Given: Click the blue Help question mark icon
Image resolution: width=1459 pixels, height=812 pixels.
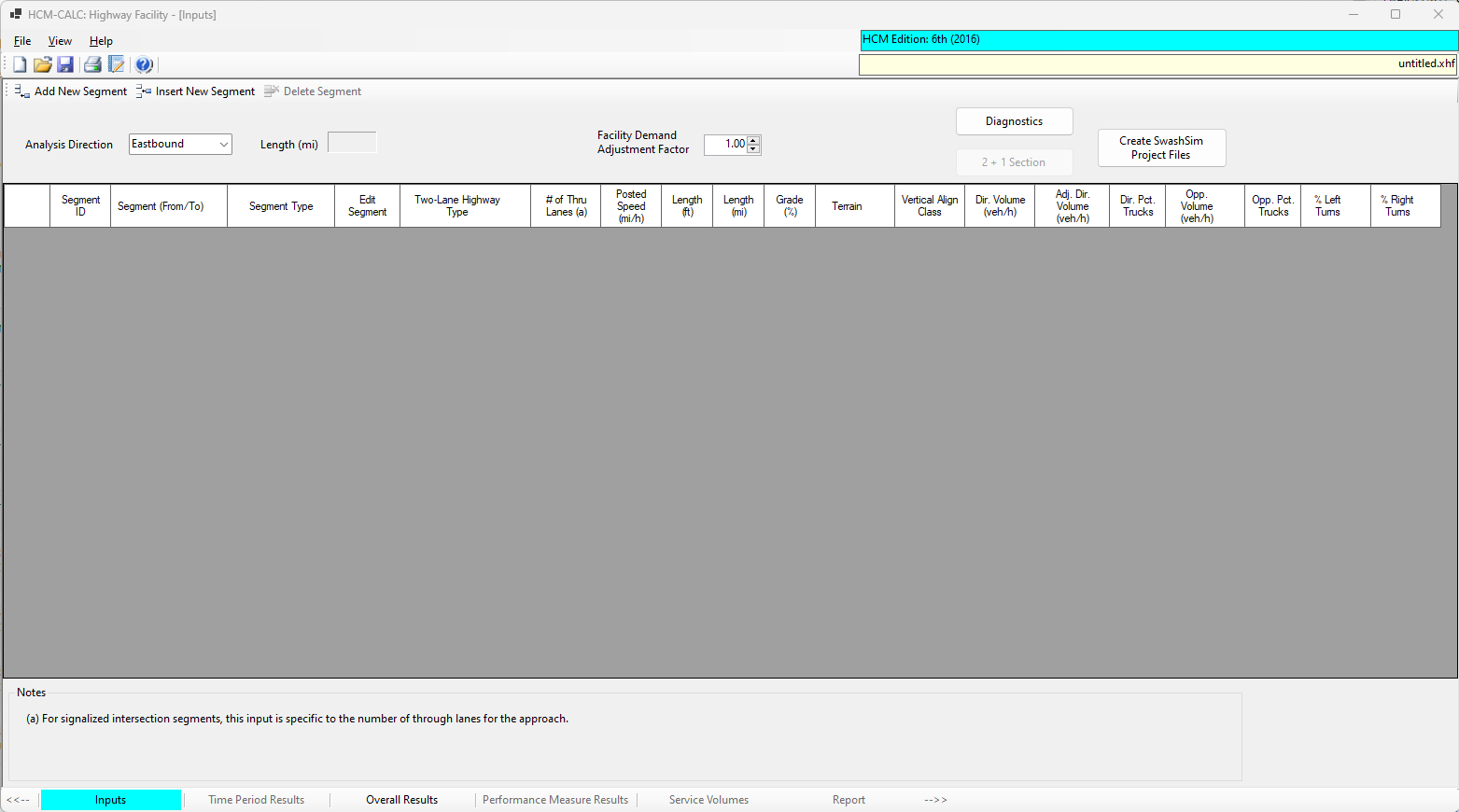Looking at the screenshot, I should tap(144, 64).
